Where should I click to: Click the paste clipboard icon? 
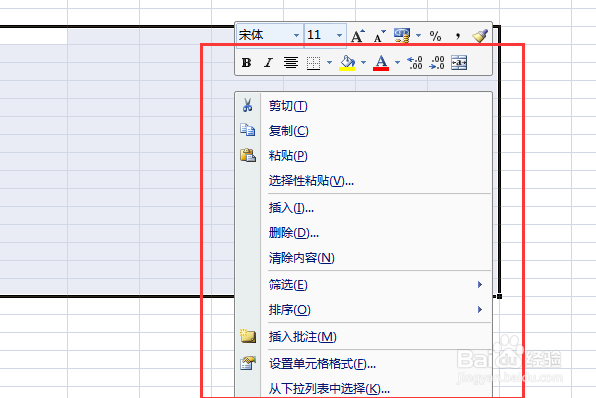(248, 155)
